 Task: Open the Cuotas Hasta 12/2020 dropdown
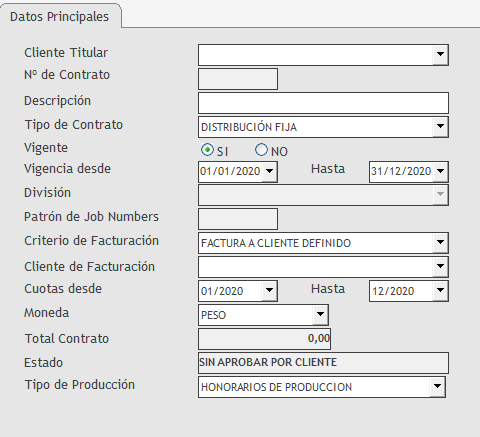(440, 291)
